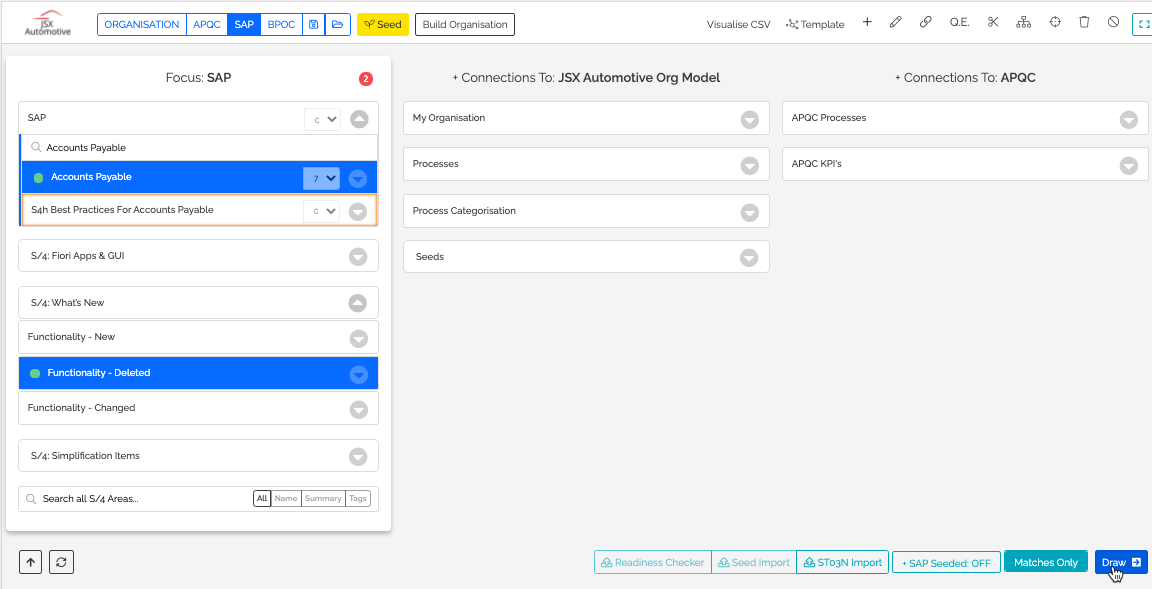Click the scissors cut icon
This screenshot has height=589, width=1152.
[x=993, y=23]
